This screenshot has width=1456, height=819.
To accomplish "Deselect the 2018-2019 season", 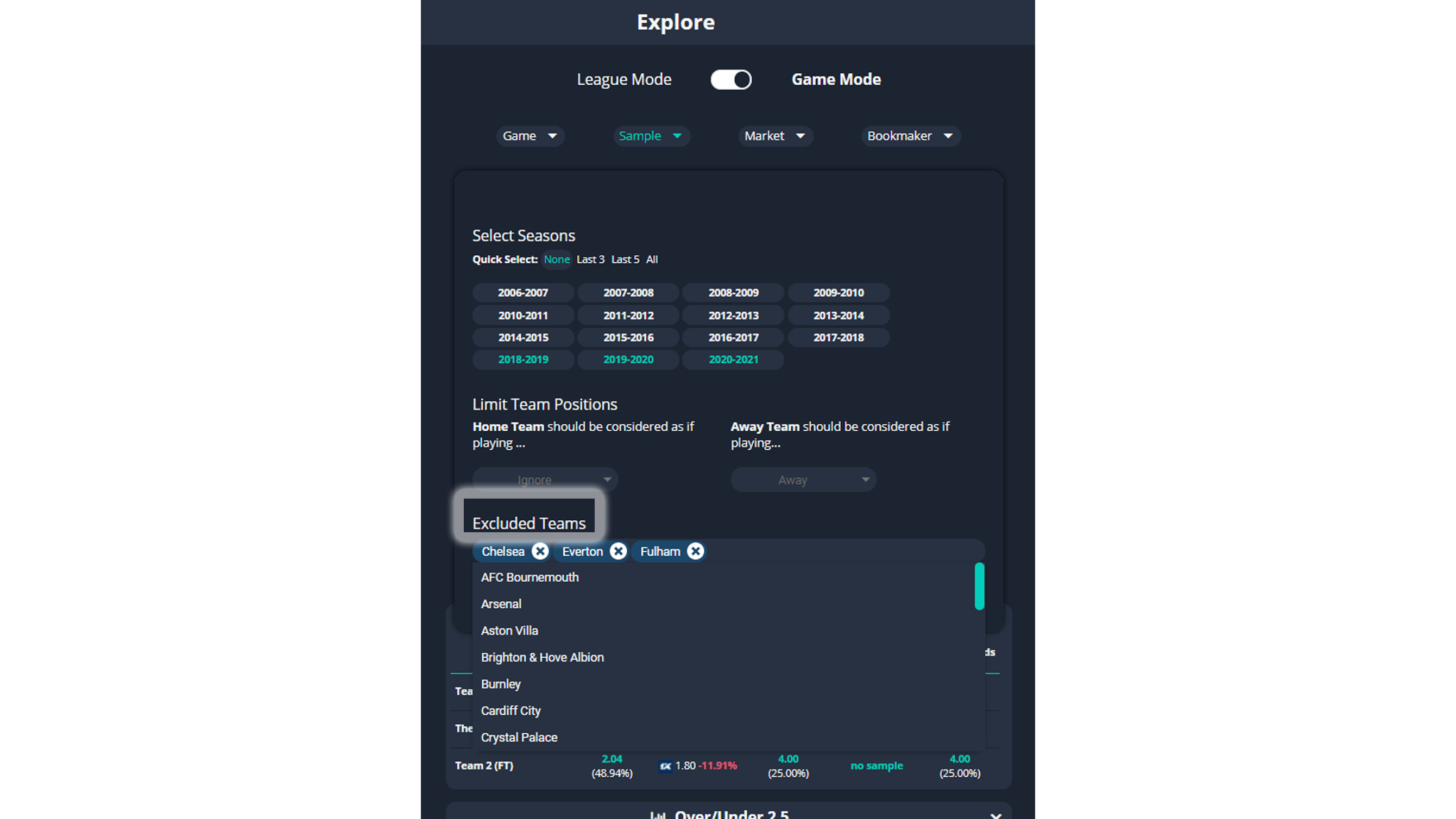I will click(x=523, y=360).
